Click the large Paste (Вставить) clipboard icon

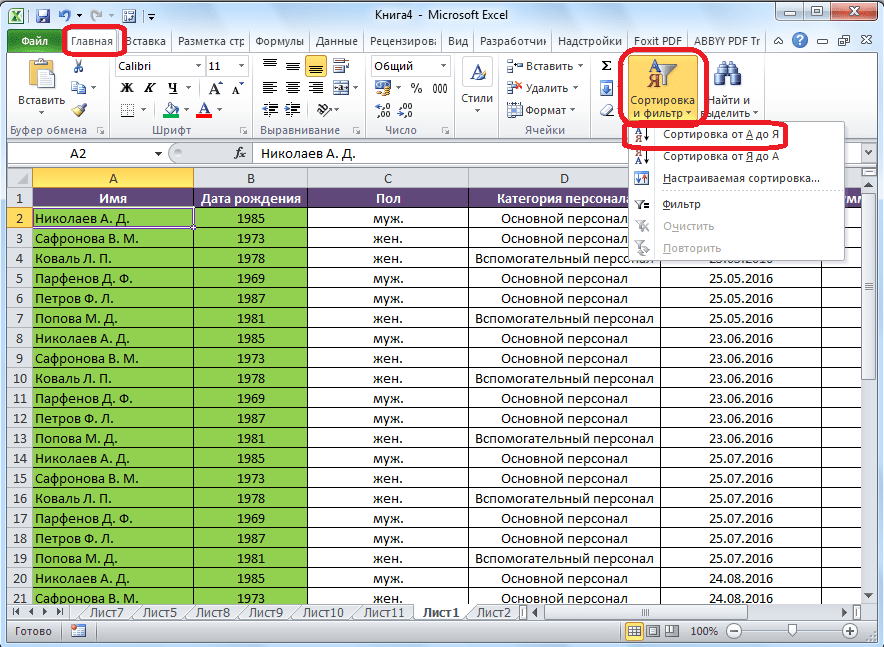[42, 76]
